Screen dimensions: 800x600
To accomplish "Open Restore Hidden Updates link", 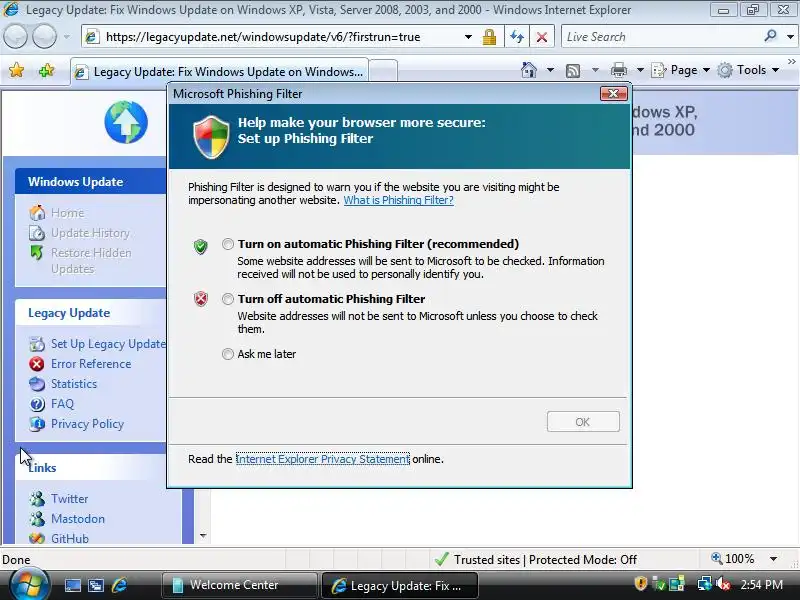I will (x=91, y=261).
